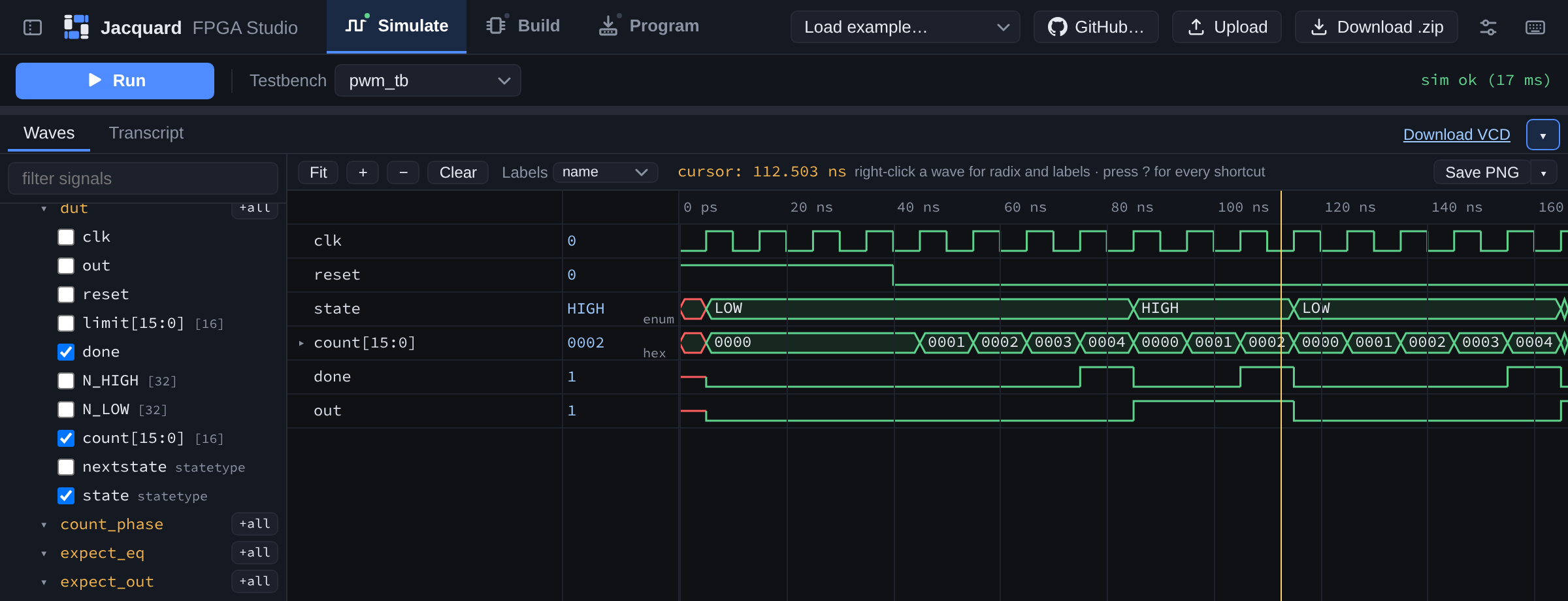Expand the count[15:0] wave row
The height and width of the screenshot is (601, 1568).
pos(301,343)
